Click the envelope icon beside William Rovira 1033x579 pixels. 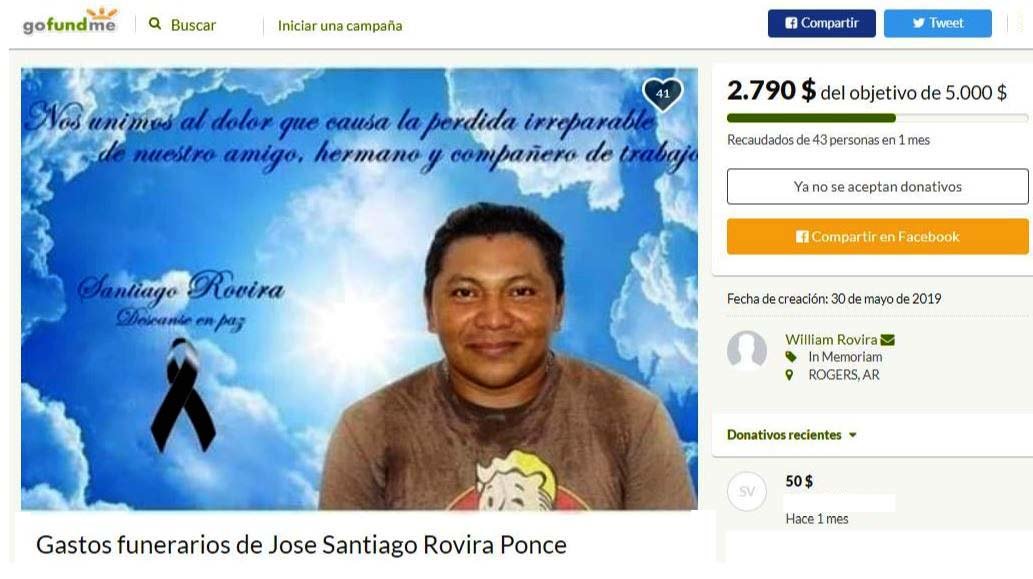coord(887,340)
